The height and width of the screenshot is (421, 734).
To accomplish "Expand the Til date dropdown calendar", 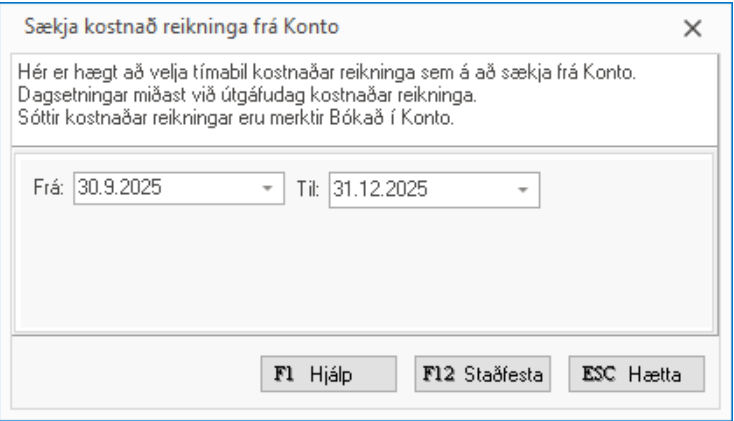I will click(x=523, y=188).
